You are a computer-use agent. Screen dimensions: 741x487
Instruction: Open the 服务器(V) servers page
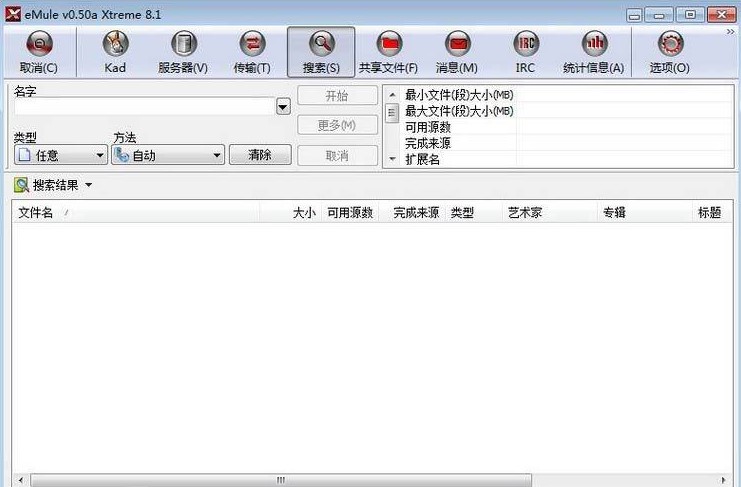pos(183,52)
